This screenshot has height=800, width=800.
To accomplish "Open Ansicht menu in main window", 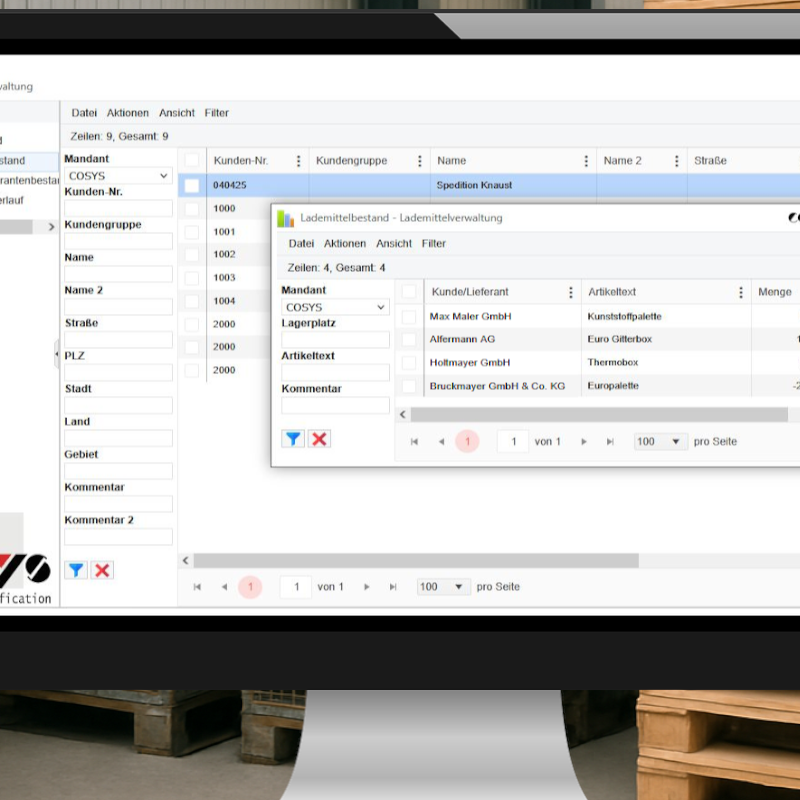I will click(x=177, y=113).
